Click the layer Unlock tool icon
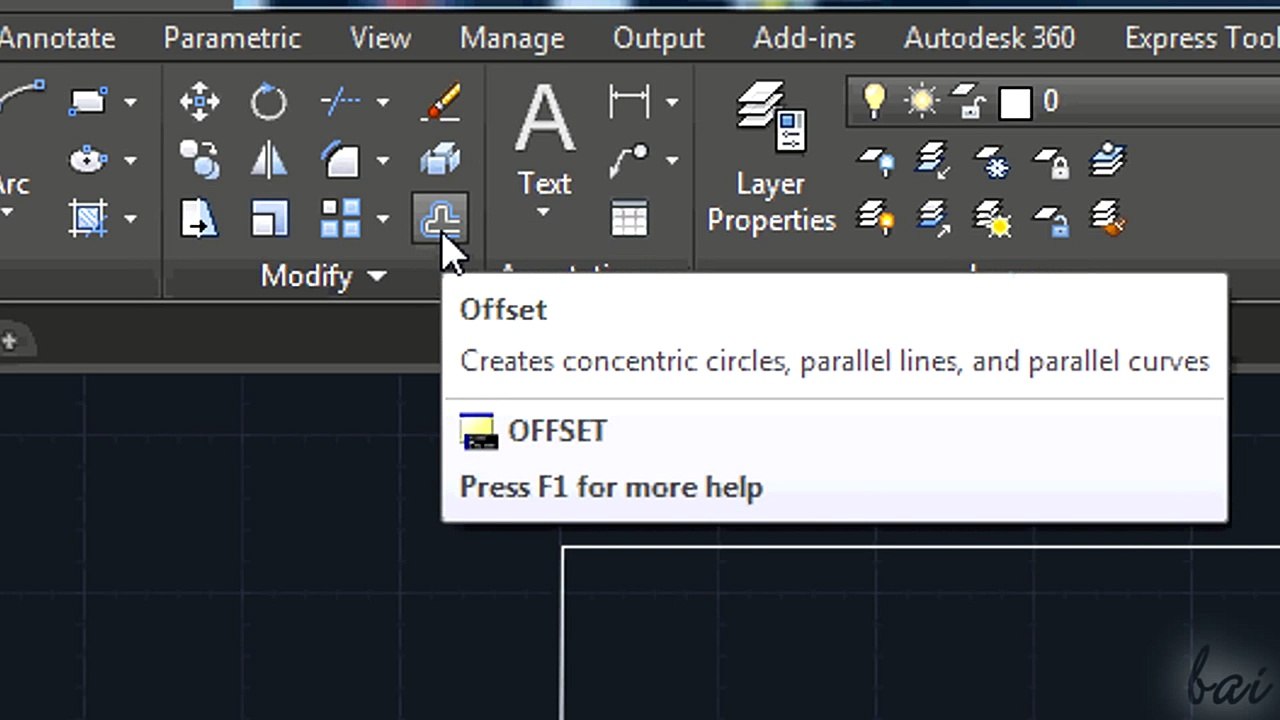 coord(1050,218)
